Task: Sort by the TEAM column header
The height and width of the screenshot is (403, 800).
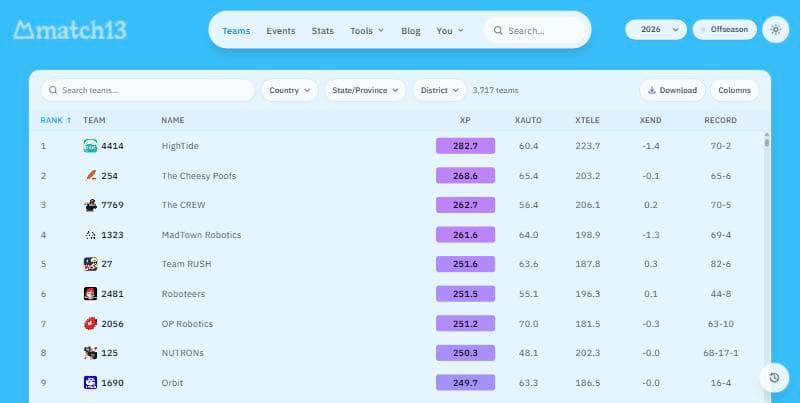Action: (94, 120)
